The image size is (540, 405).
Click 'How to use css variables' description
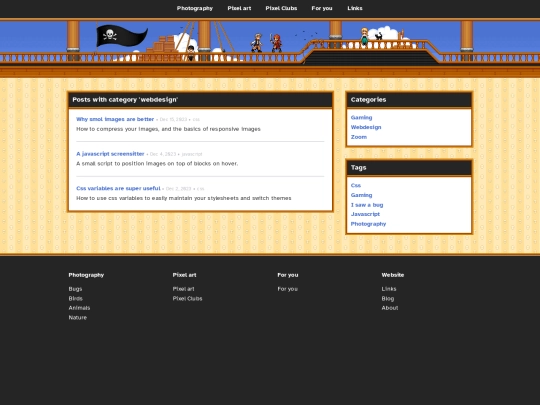click(x=184, y=198)
